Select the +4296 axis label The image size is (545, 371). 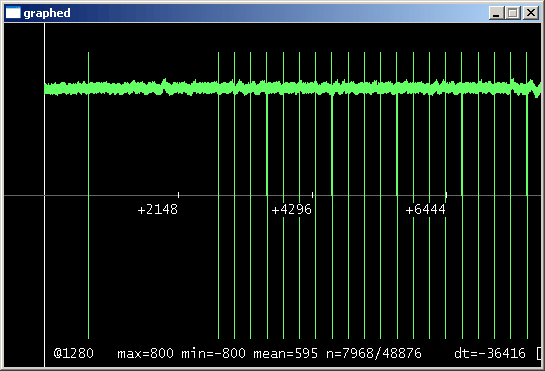(292, 210)
